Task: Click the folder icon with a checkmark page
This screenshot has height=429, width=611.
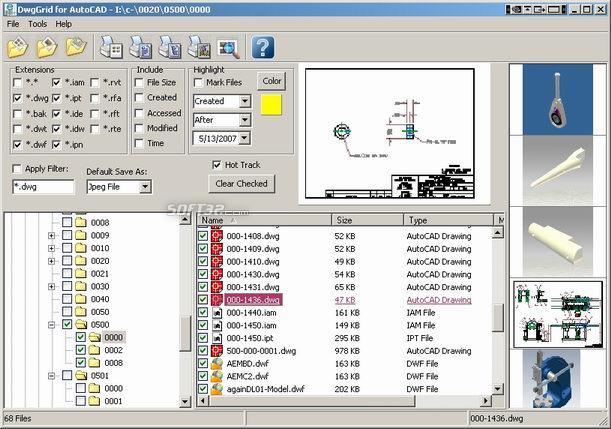Action: [76, 47]
